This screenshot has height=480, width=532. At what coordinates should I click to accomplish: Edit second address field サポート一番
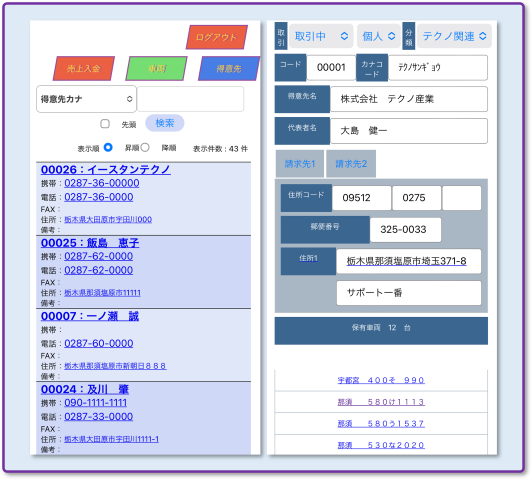click(x=408, y=293)
